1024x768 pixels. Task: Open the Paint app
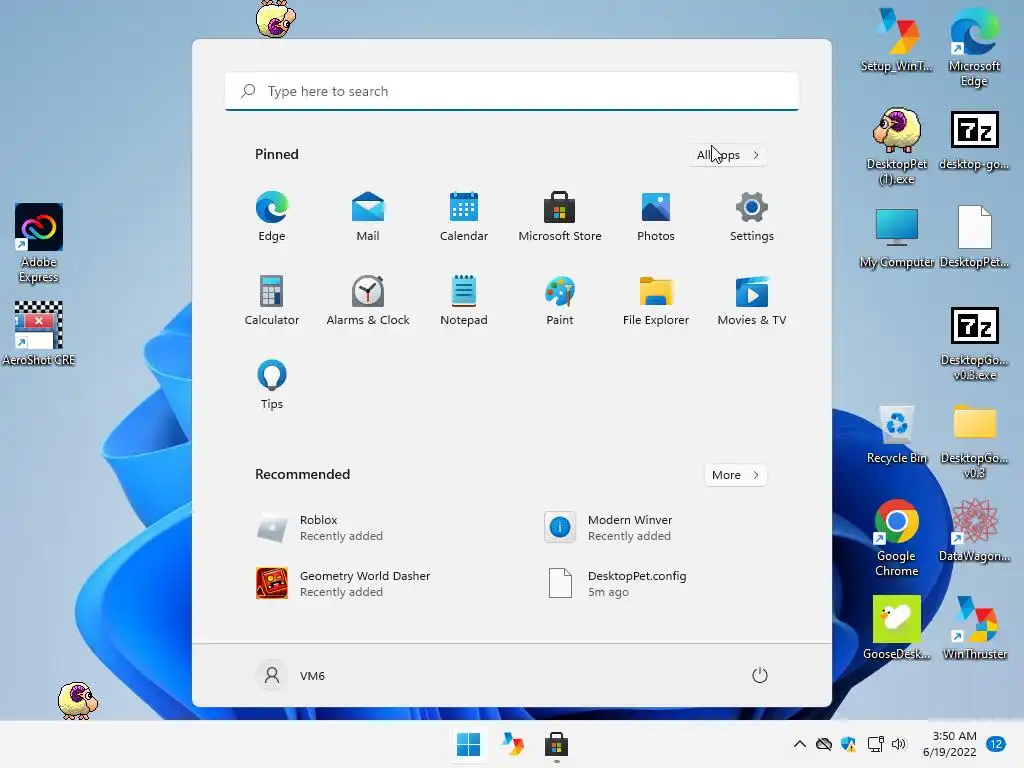click(x=560, y=300)
